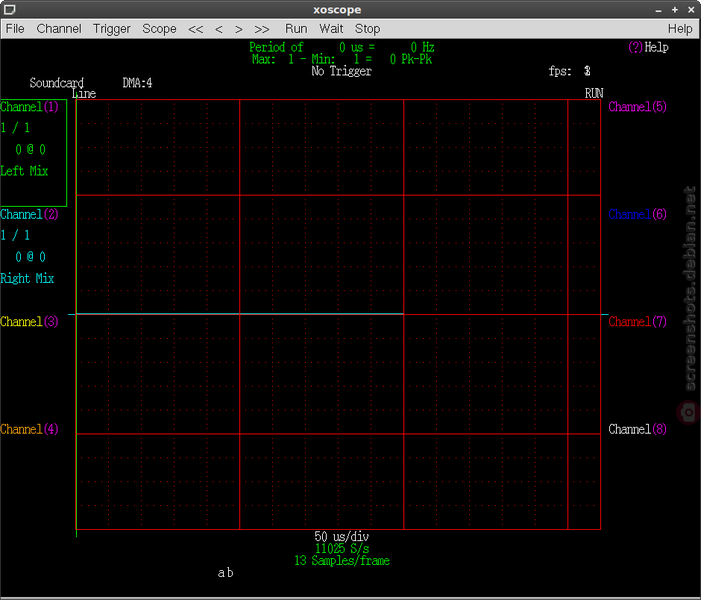Image resolution: width=701 pixels, height=600 pixels.
Task: Select Channel(2) label
Action: coord(30,214)
